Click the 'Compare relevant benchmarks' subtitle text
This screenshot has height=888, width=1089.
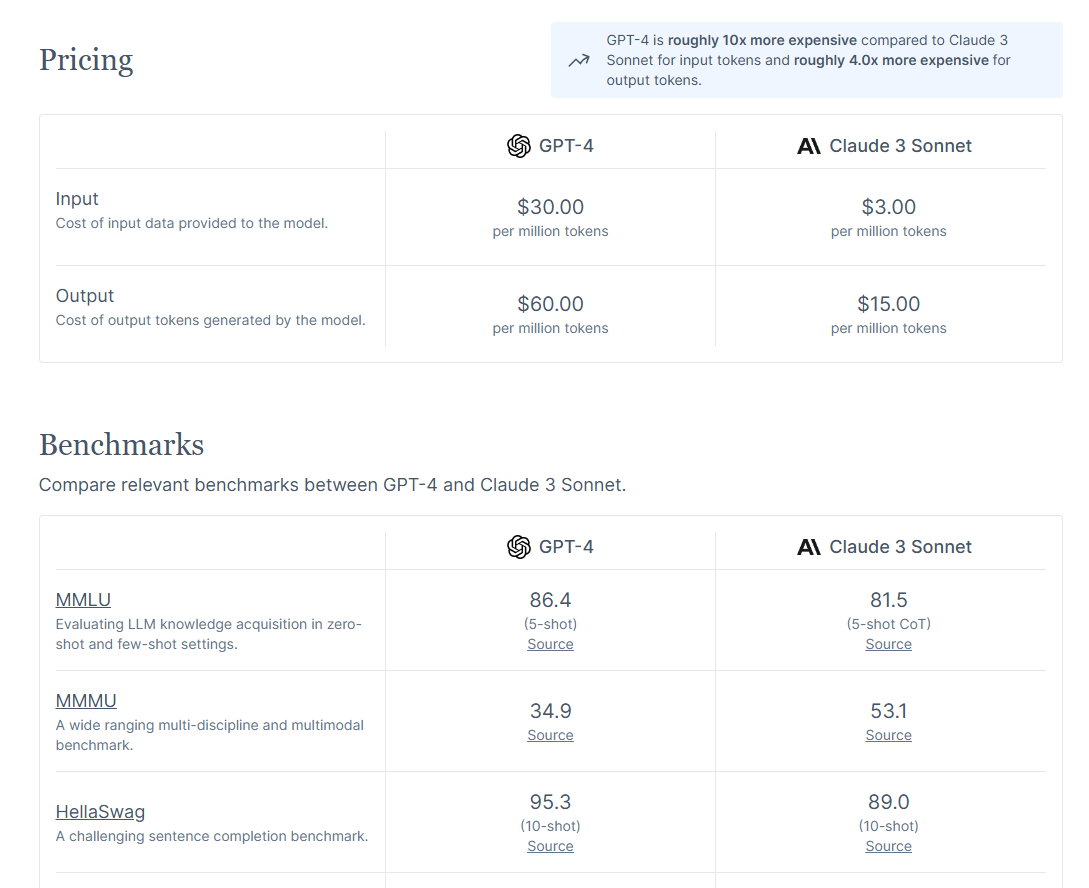point(332,485)
